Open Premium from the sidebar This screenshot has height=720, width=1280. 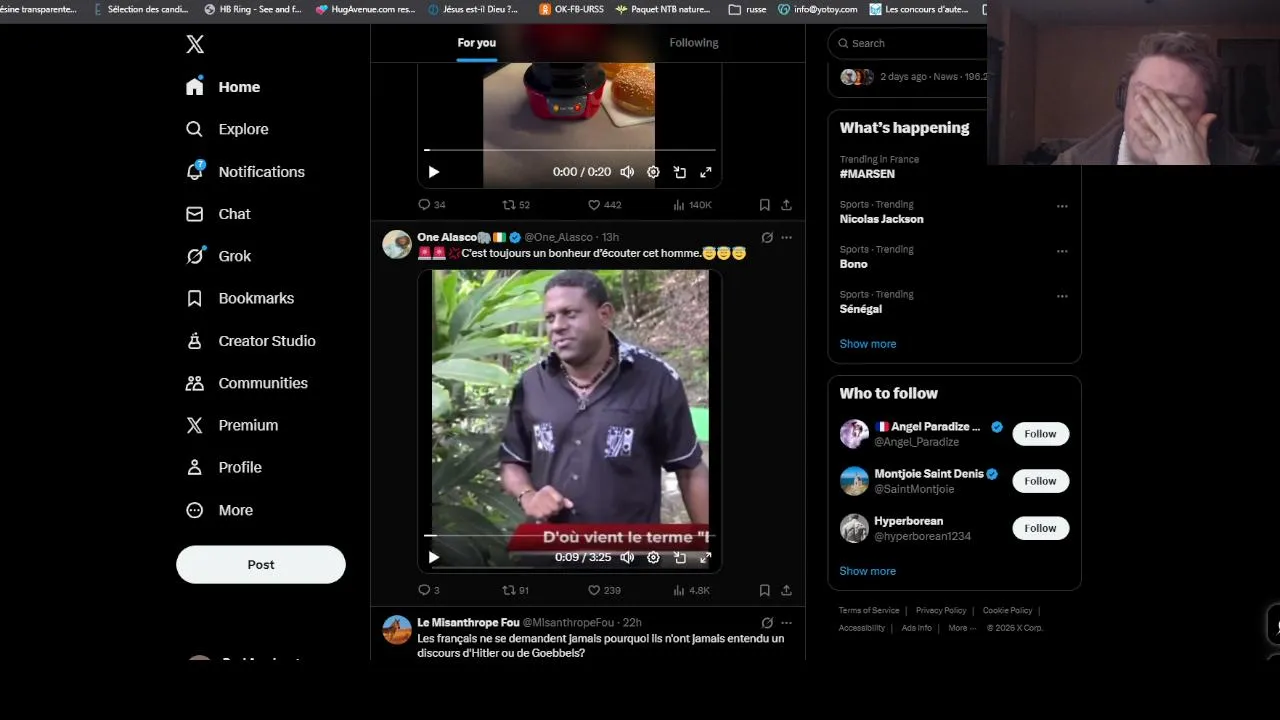tap(232, 425)
